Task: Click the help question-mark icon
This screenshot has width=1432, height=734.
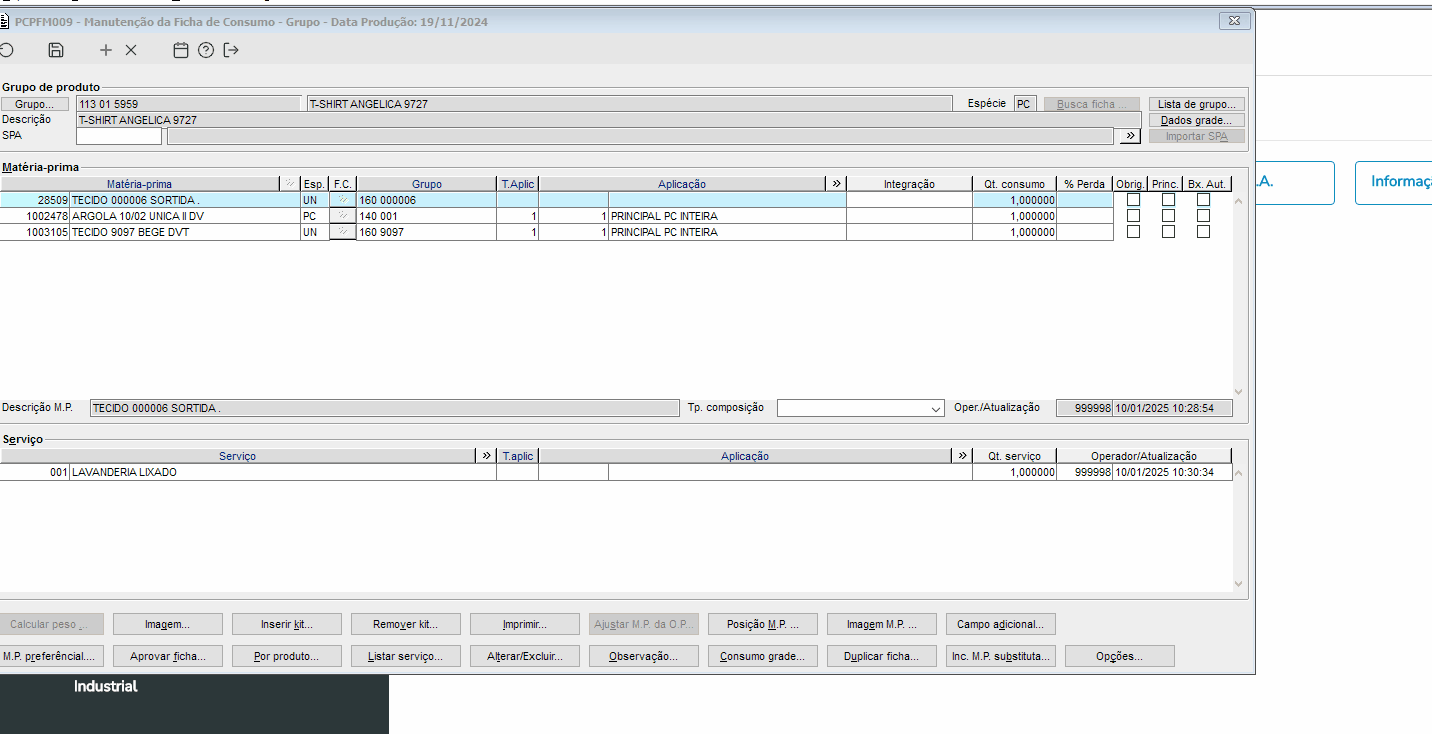Action: tap(206, 50)
